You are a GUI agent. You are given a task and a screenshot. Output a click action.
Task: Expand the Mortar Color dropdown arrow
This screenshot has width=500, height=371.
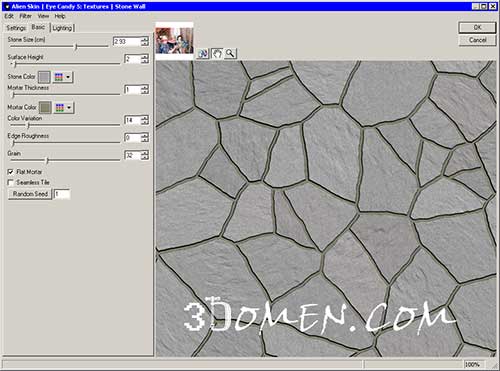click(69, 108)
